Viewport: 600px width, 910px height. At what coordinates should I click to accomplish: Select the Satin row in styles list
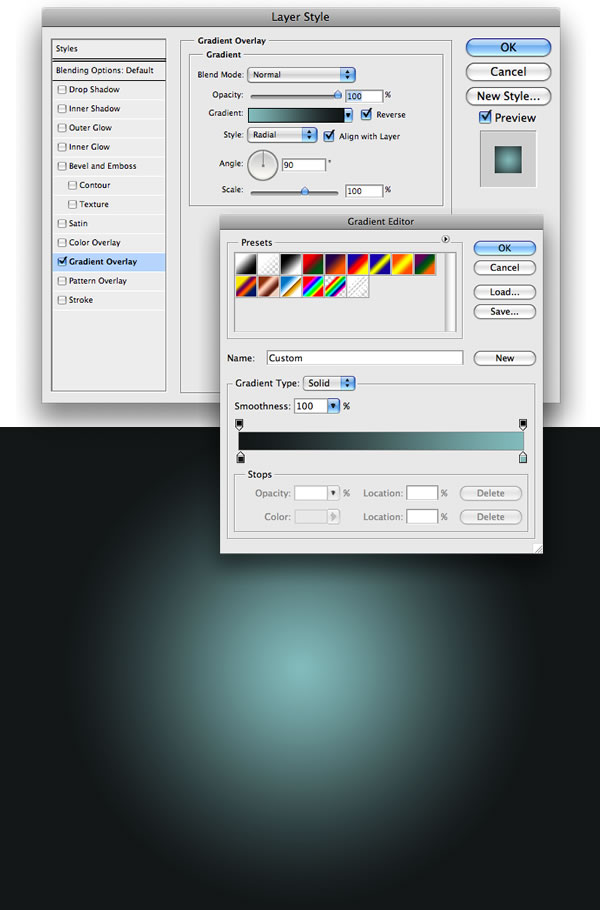pyautogui.click(x=109, y=223)
